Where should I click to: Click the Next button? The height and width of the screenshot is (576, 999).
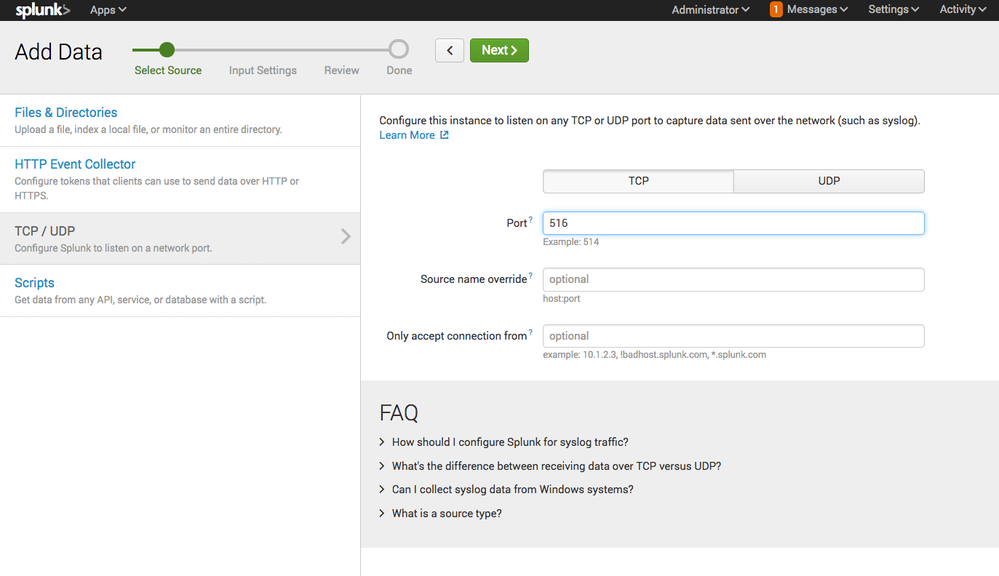pos(499,50)
